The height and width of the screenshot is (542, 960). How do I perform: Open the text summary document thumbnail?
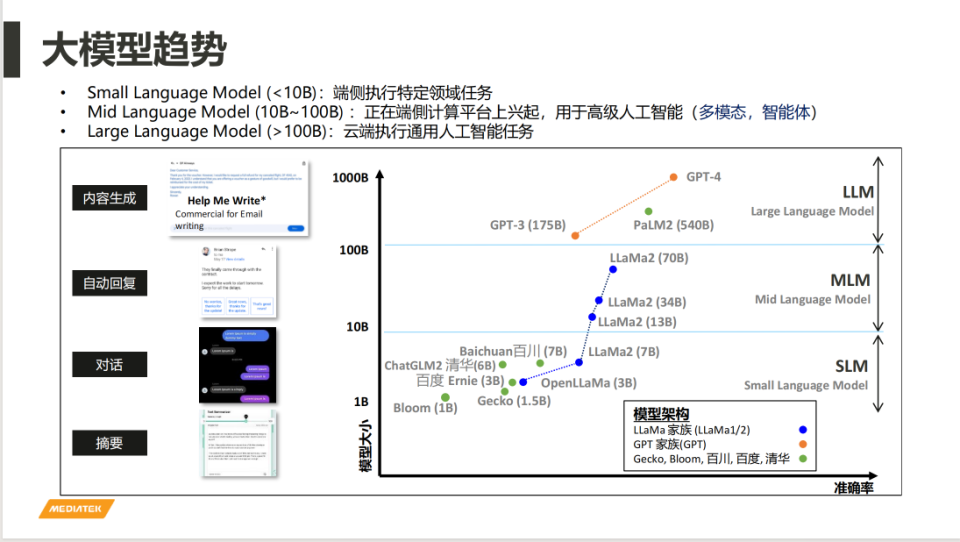239,443
